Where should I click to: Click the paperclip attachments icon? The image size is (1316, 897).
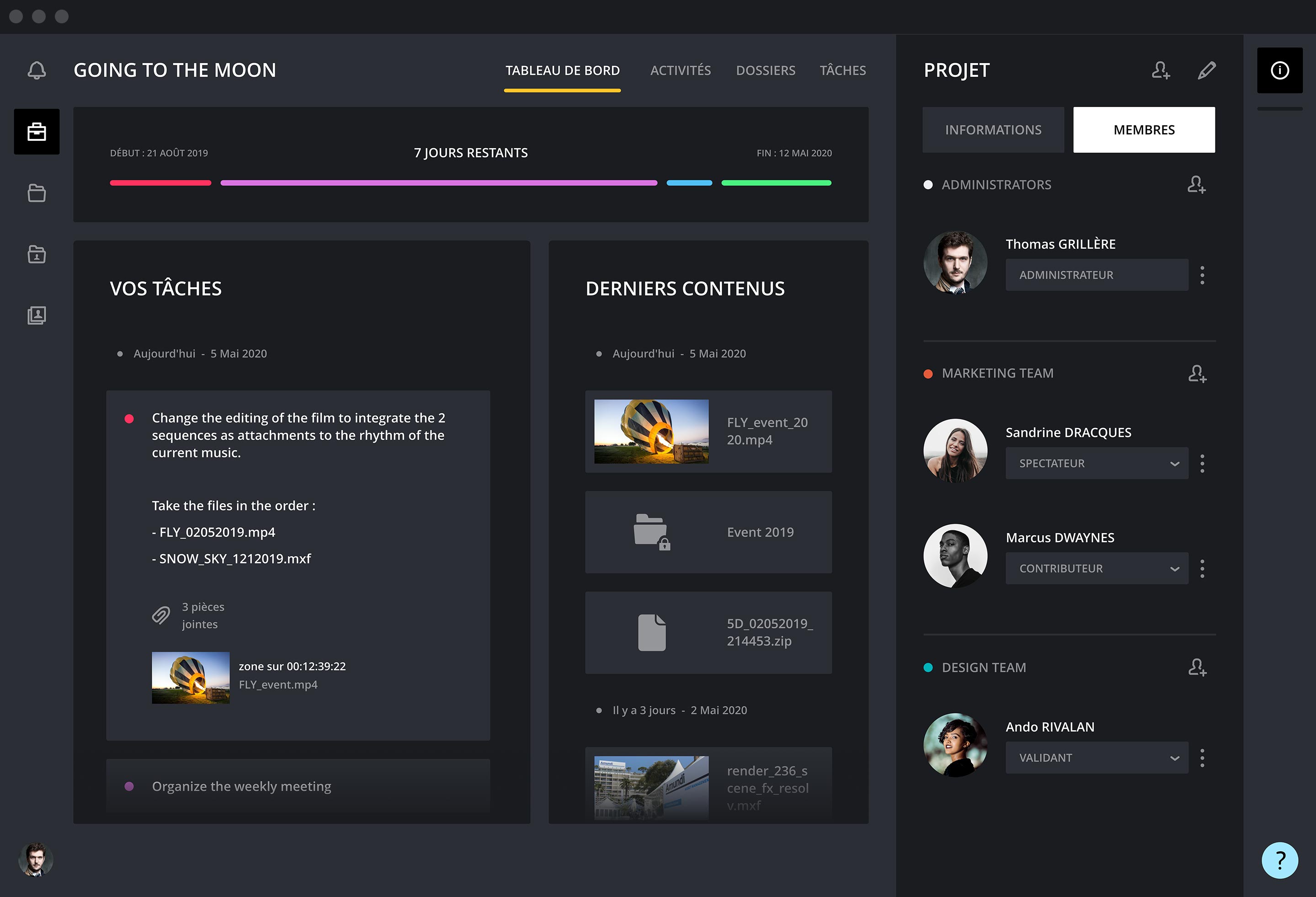(161, 615)
